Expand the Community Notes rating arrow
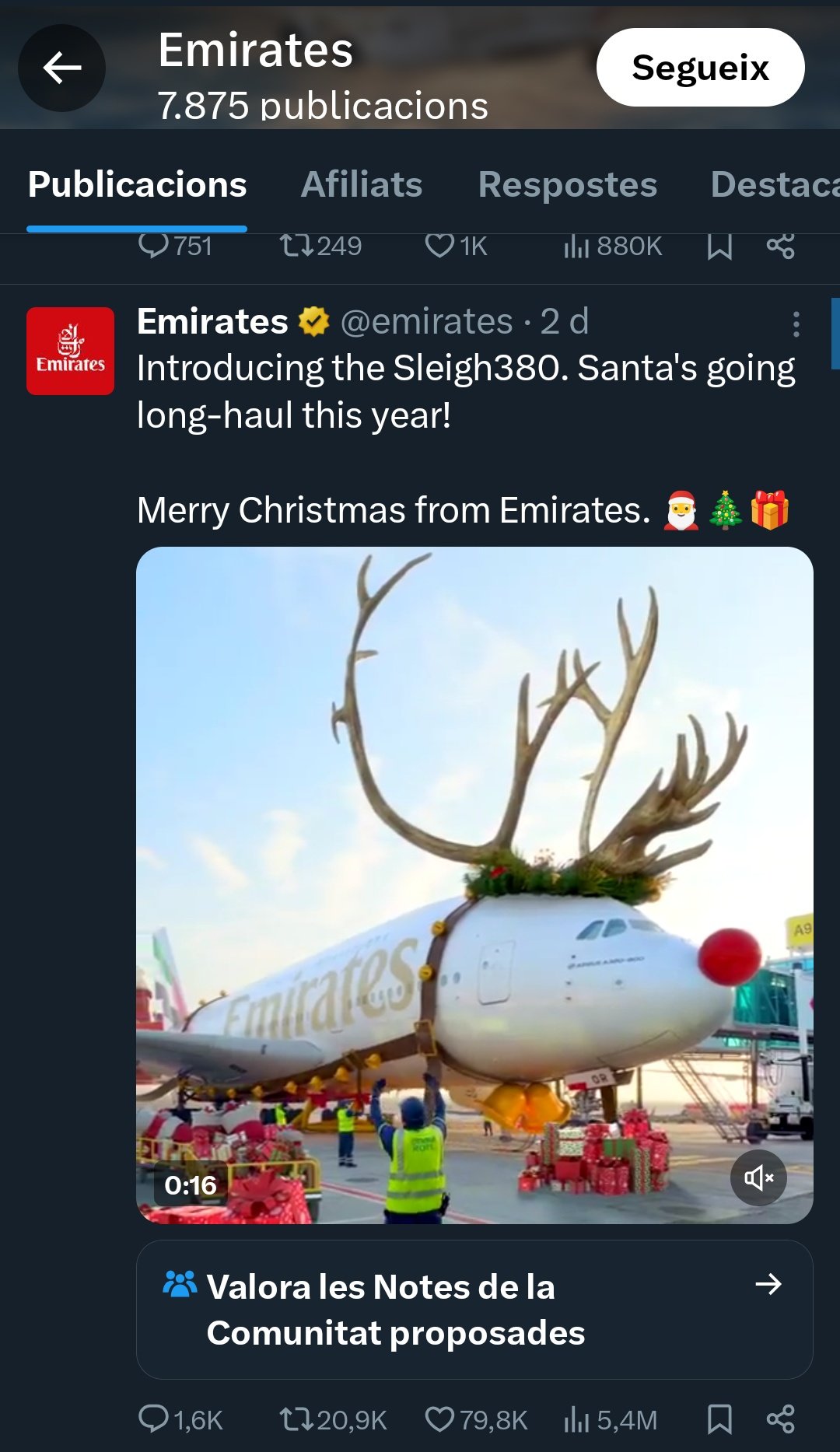 pyautogui.click(x=768, y=1284)
